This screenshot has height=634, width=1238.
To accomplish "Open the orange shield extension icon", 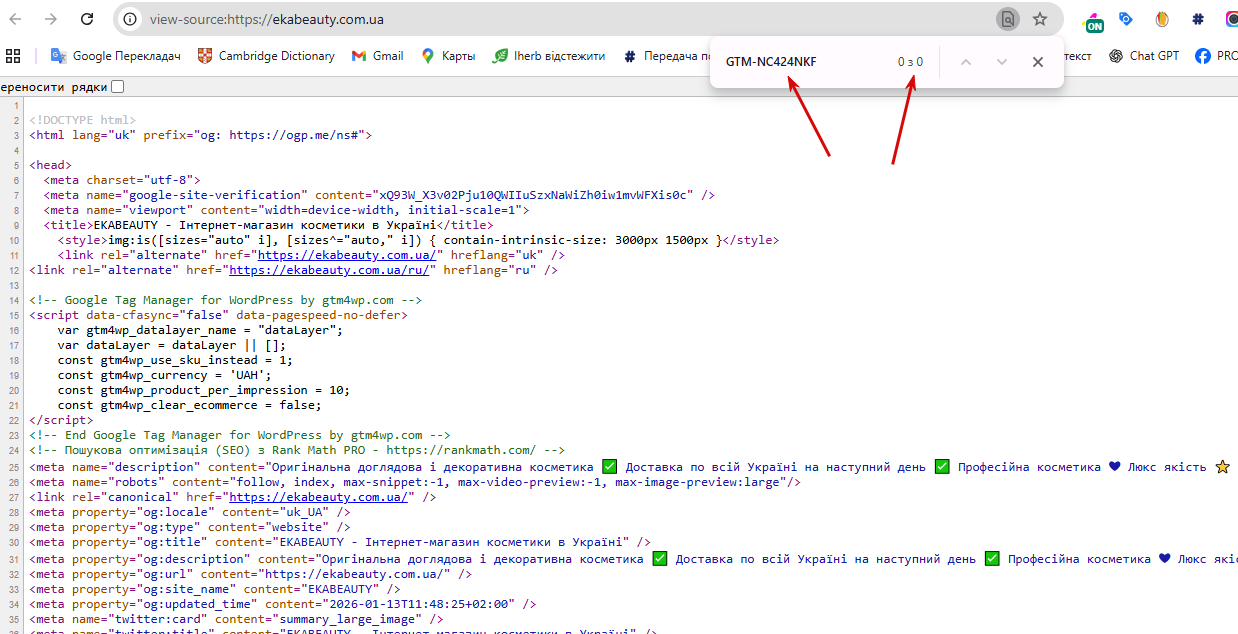I will (x=1162, y=19).
